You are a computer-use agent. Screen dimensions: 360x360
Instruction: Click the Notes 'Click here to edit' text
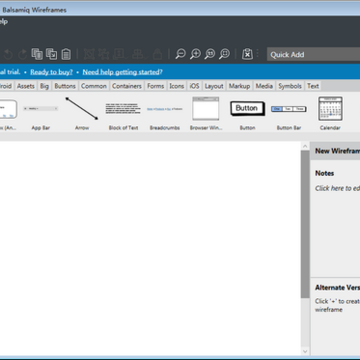337,188
